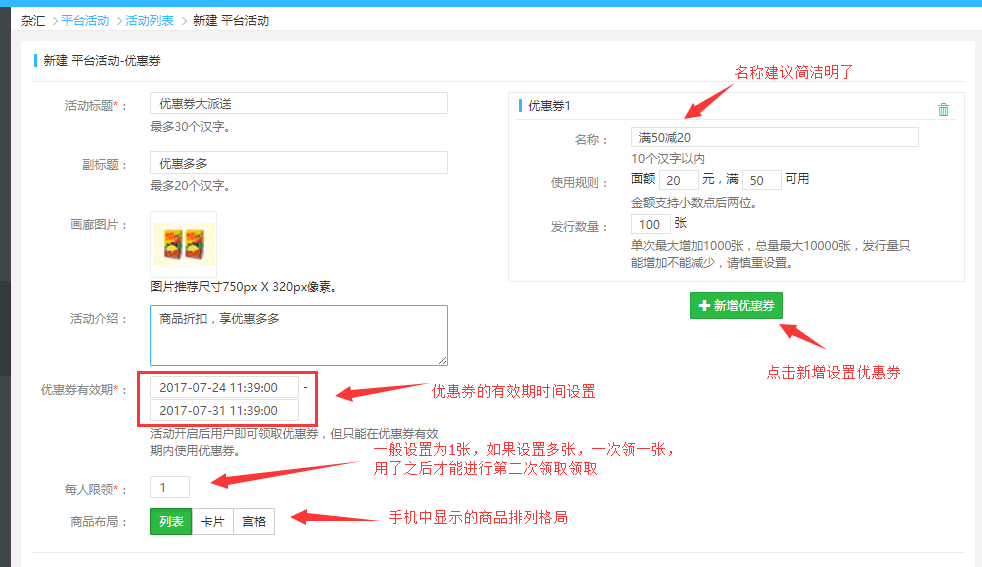Click the 副标题 input field
Image resolution: width=982 pixels, height=567 pixels.
coord(298,163)
